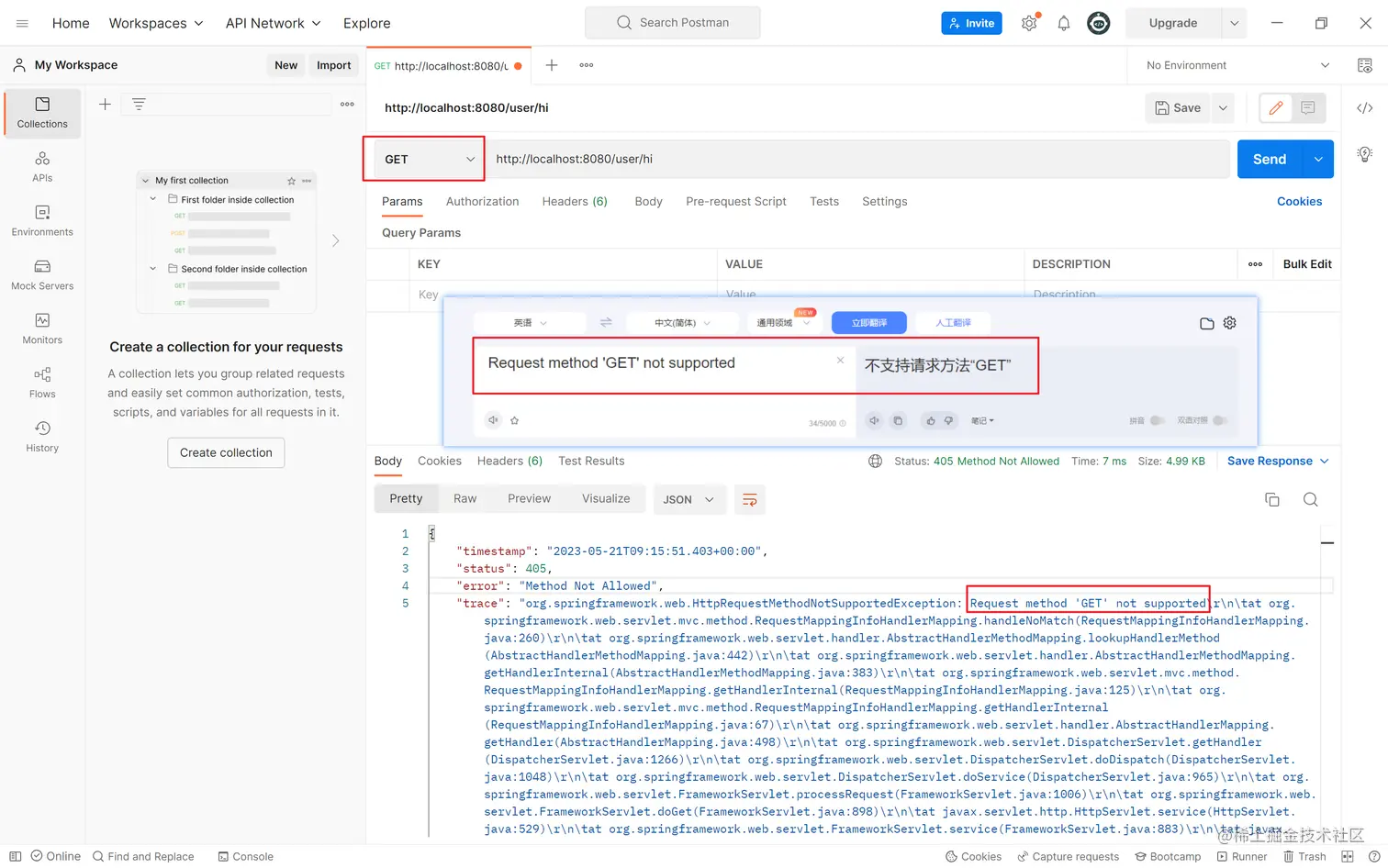Image resolution: width=1388 pixels, height=868 pixels.
Task: Open the Cookies link beside request tabs
Action: (1299, 202)
